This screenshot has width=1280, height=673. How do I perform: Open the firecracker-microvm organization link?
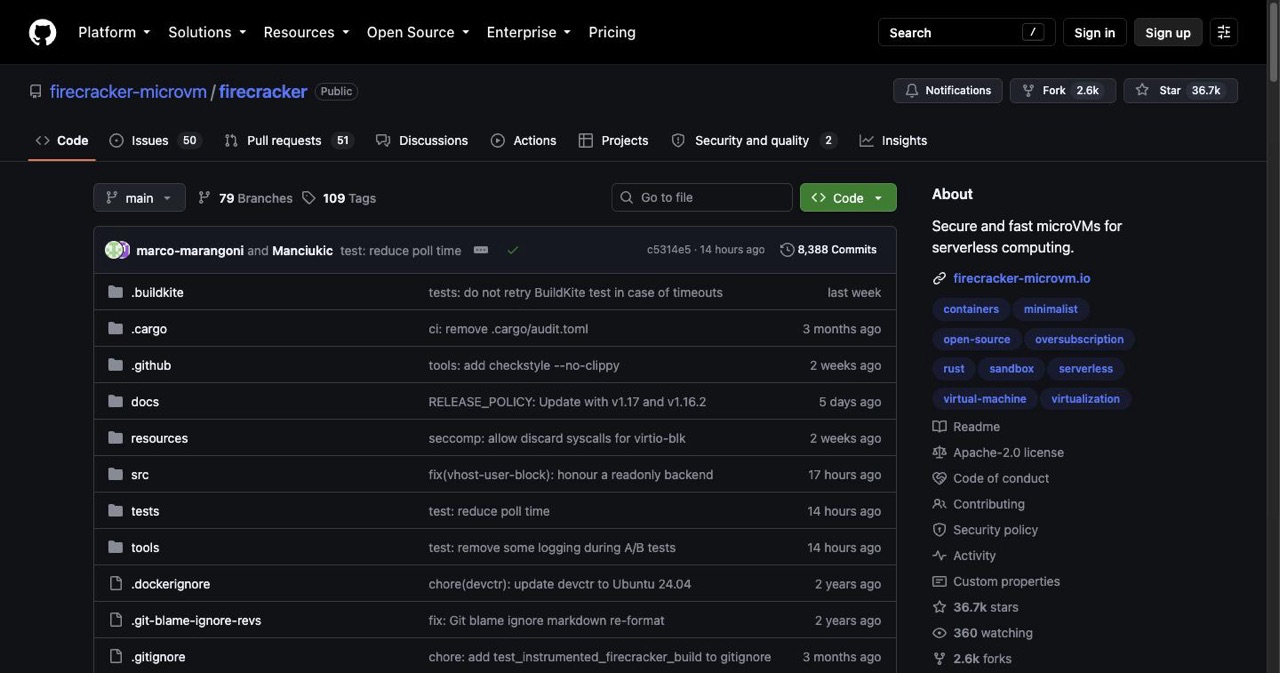tap(128, 91)
